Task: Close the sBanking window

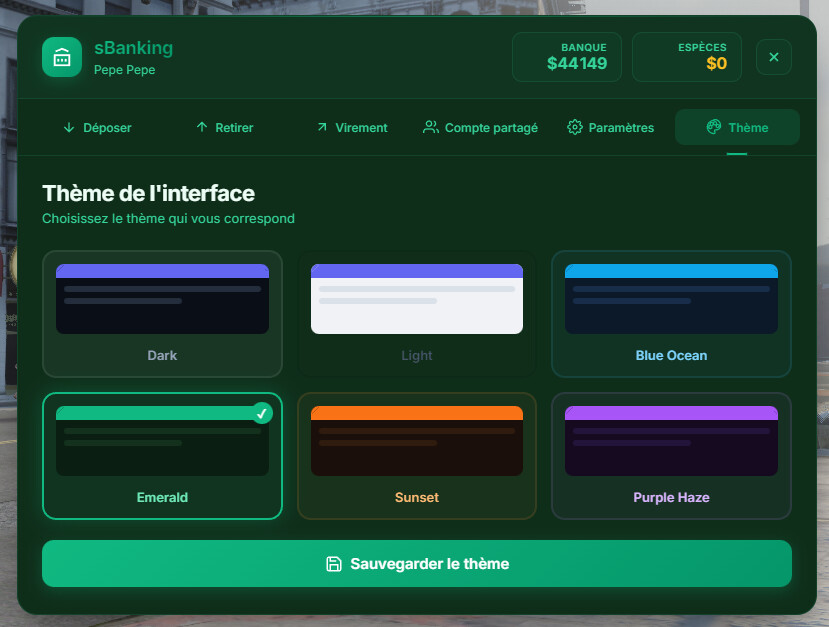Action: (x=773, y=57)
